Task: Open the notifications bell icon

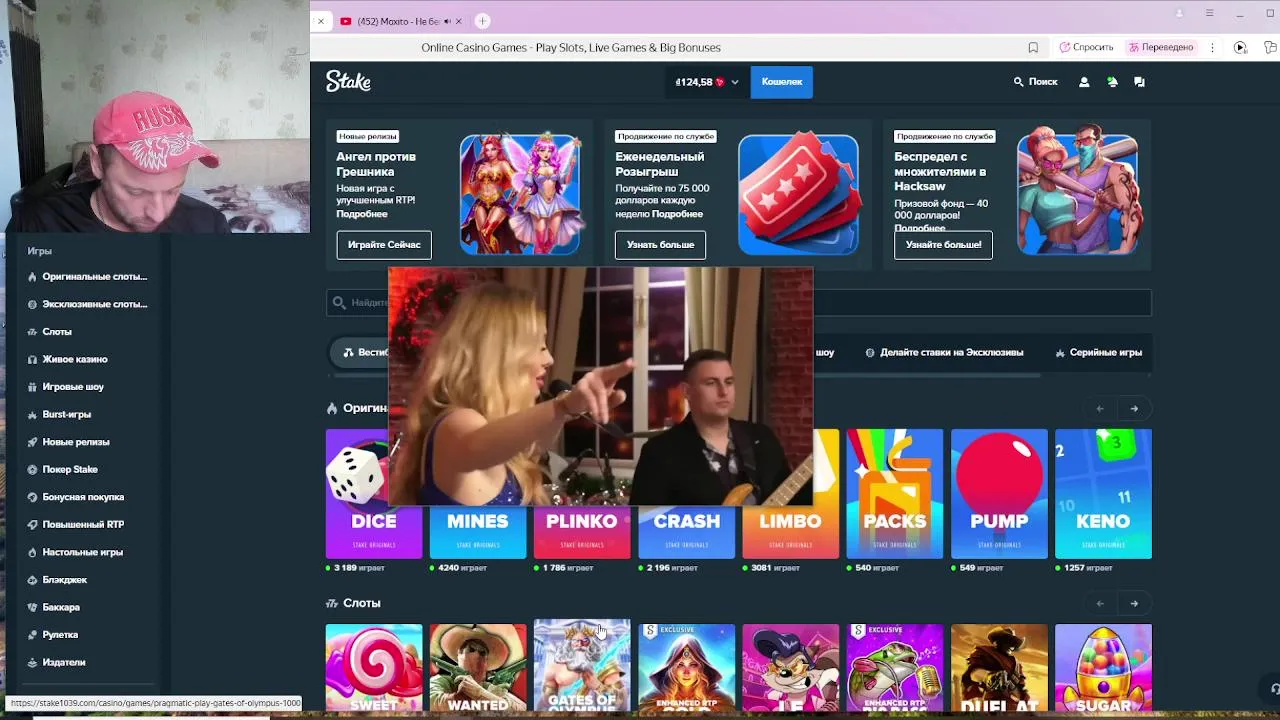Action: 1112,82
